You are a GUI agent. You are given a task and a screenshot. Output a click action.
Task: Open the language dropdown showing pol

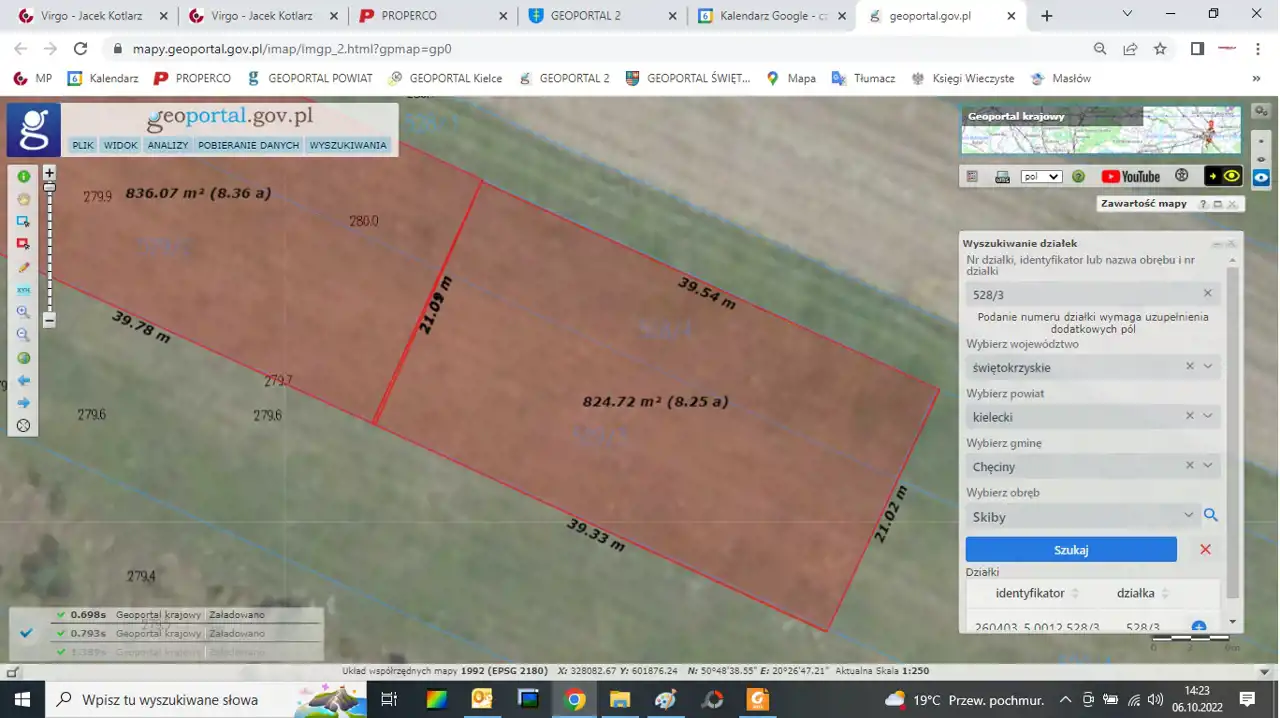[x=1041, y=177]
